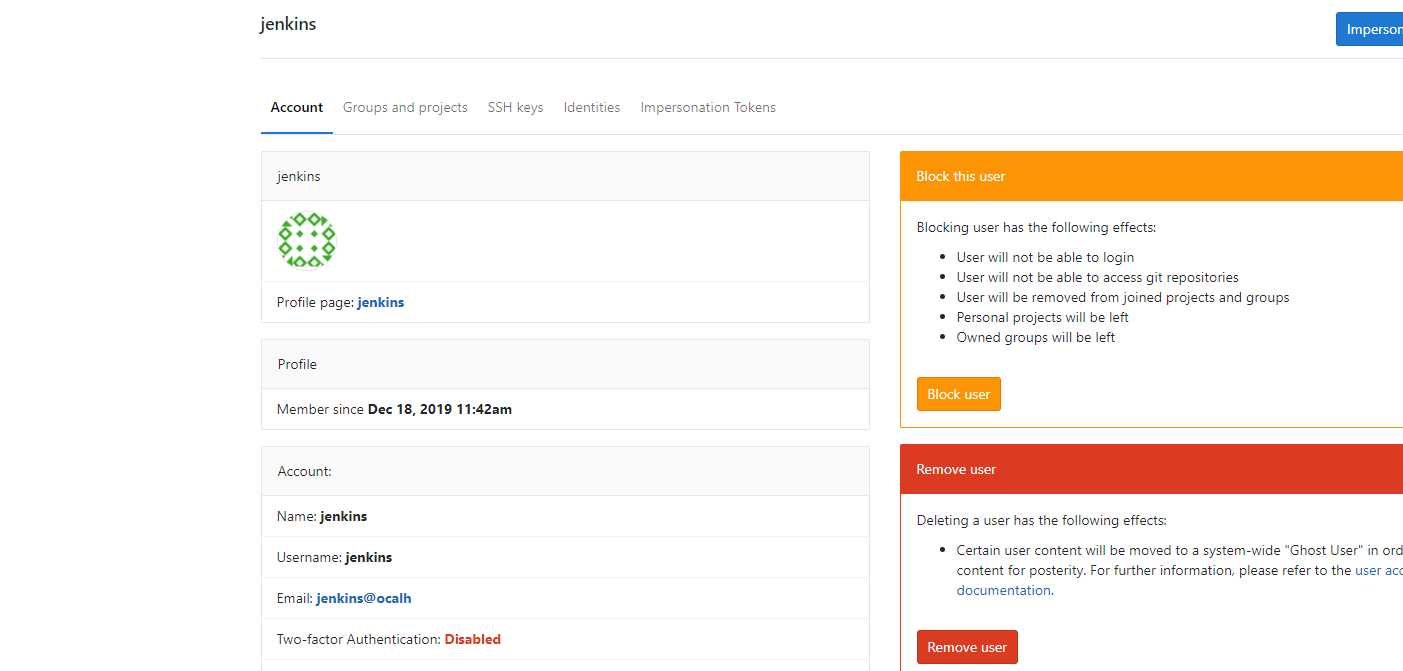The width and height of the screenshot is (1403, 671).
Task: Click 'User will be removed from joined projects and groups'
Action: 1123,297
